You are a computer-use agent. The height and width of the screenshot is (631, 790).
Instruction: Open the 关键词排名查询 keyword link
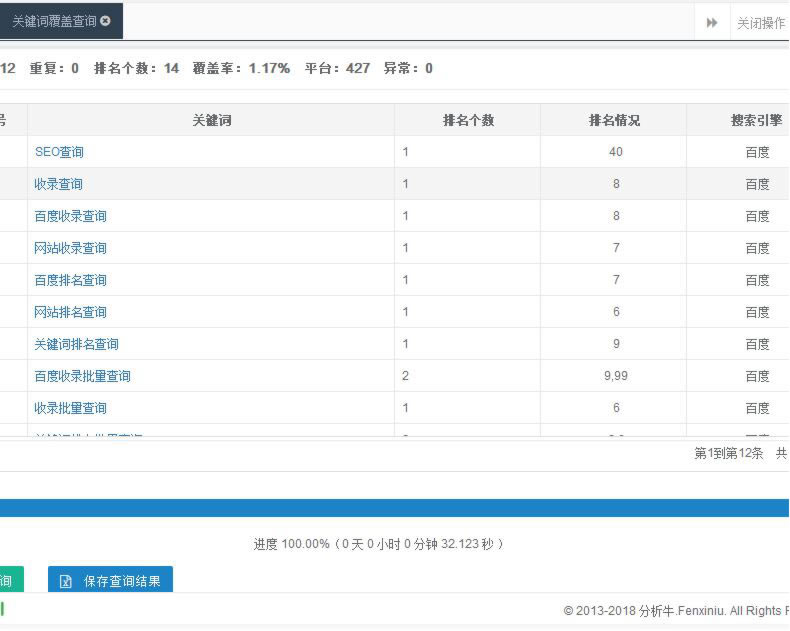[76, 344]
